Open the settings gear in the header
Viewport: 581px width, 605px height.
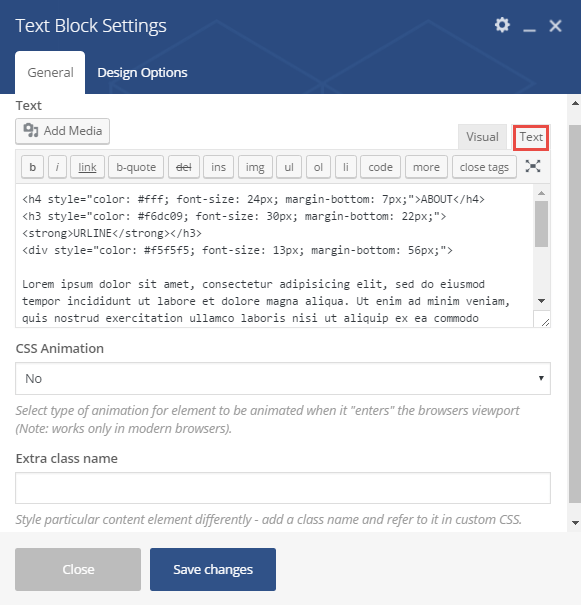coord(502,25)
